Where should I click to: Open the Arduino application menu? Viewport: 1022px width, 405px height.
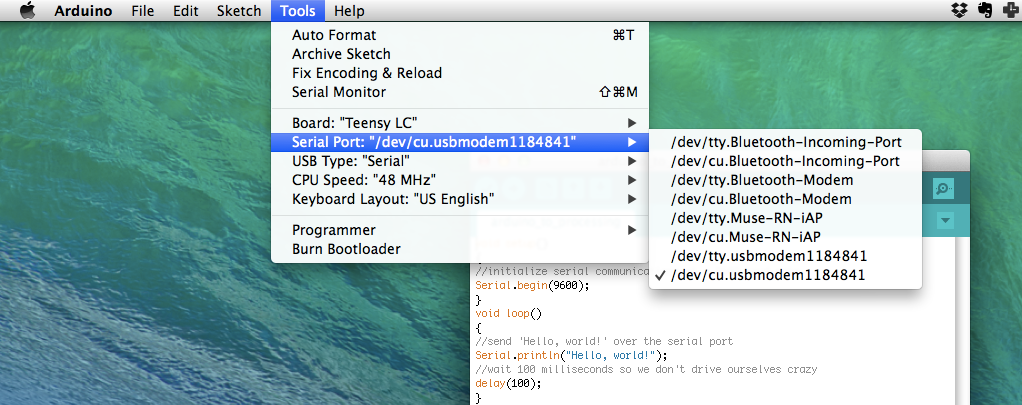pyautogui.click(x=83, y=11)
